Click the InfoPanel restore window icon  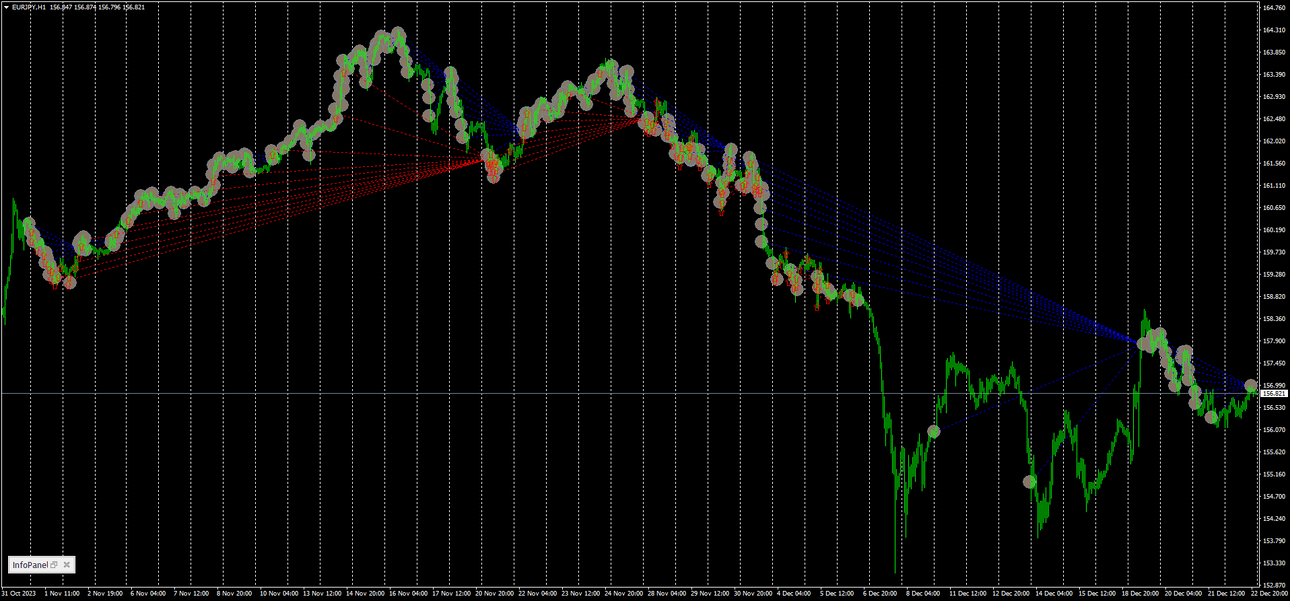[x=54, y=565]
